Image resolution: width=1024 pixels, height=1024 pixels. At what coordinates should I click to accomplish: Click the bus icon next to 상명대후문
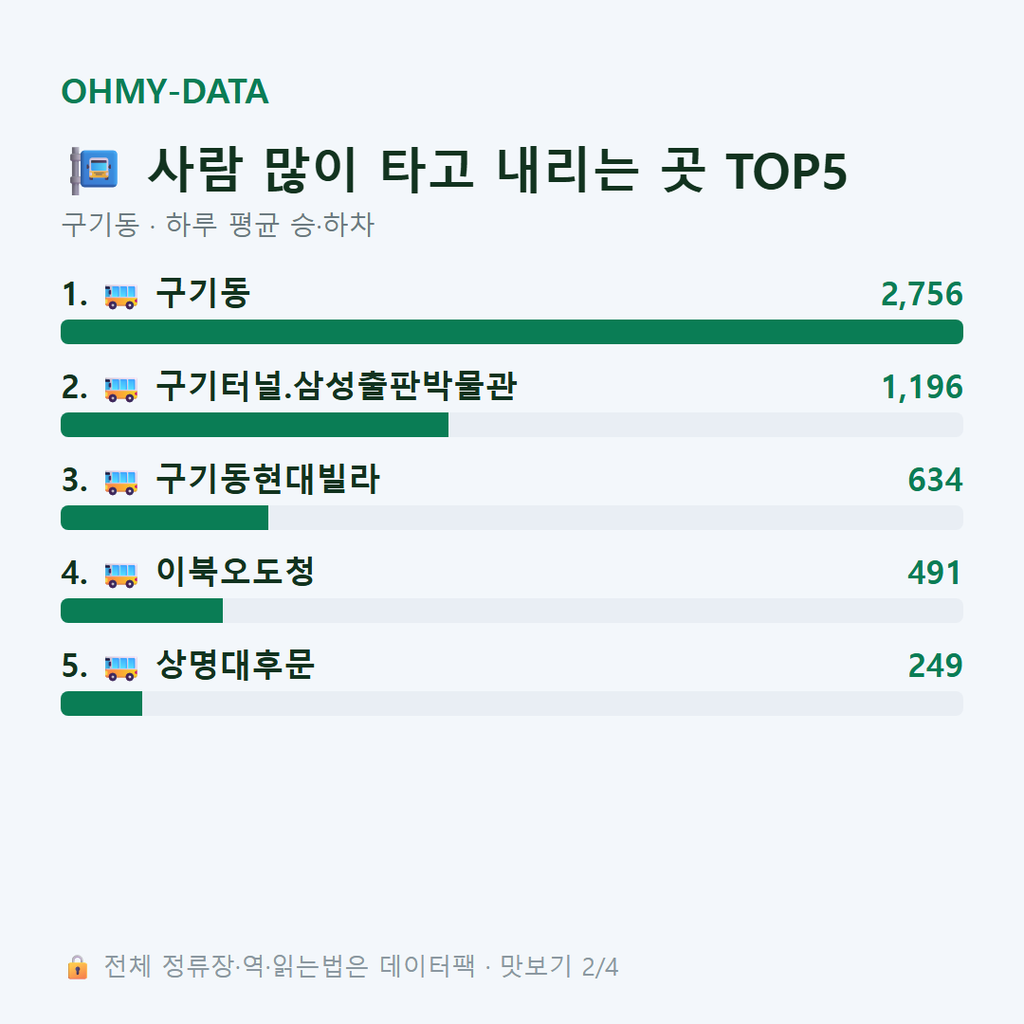click(121, 667)
